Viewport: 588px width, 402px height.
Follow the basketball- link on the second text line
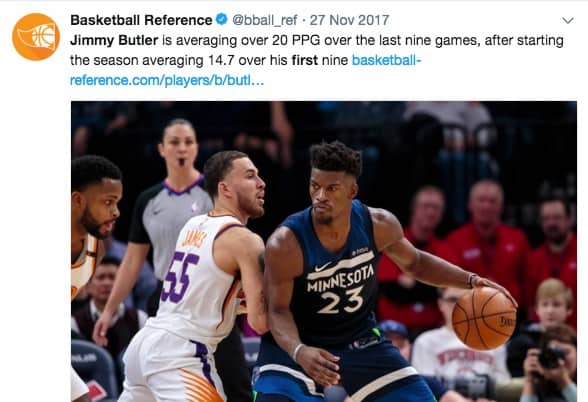coord(387,60)
